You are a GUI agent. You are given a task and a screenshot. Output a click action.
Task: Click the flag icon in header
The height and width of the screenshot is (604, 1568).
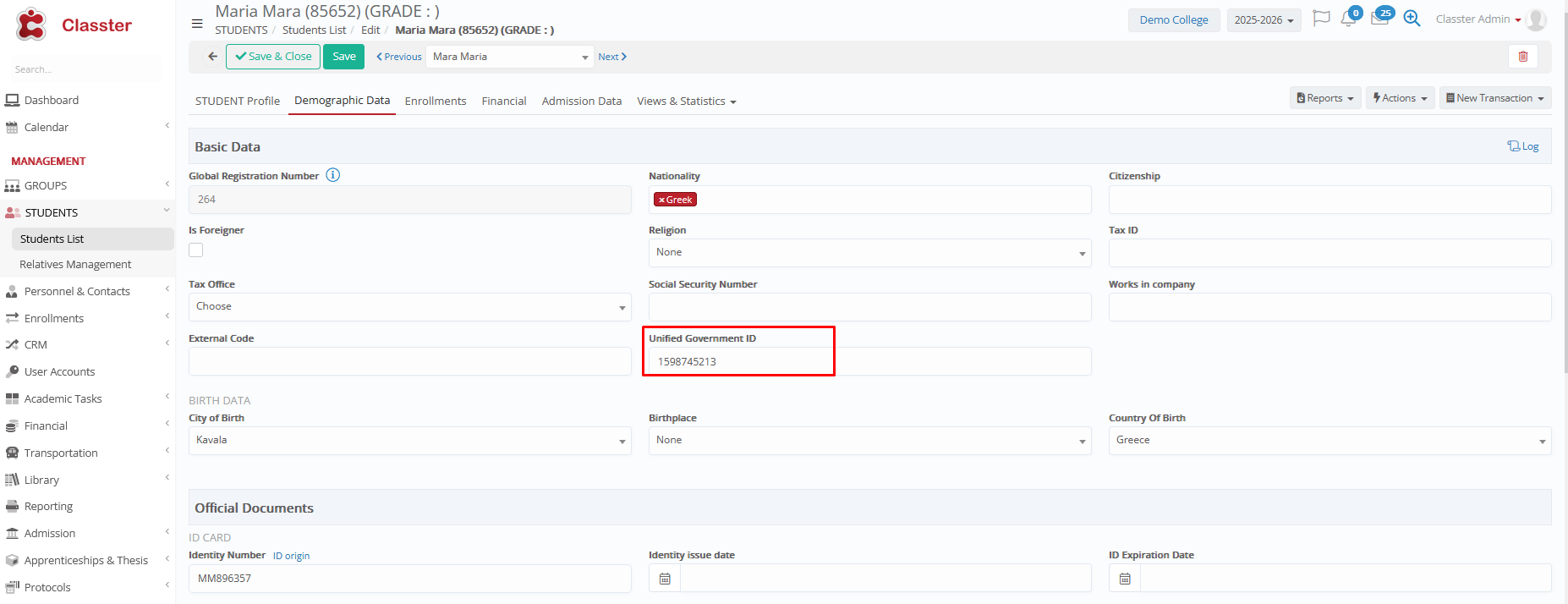1320,19
